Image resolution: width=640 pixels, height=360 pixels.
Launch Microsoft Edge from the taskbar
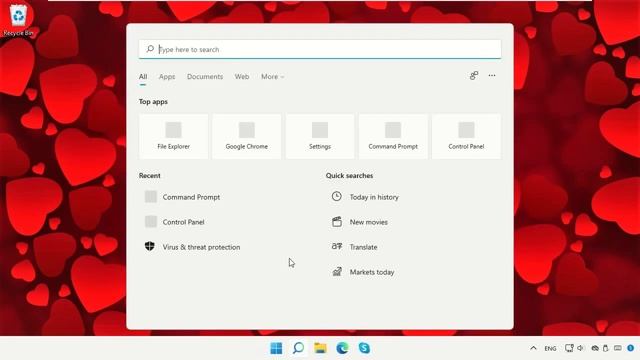pyautogui.click(x=342, y=348)
